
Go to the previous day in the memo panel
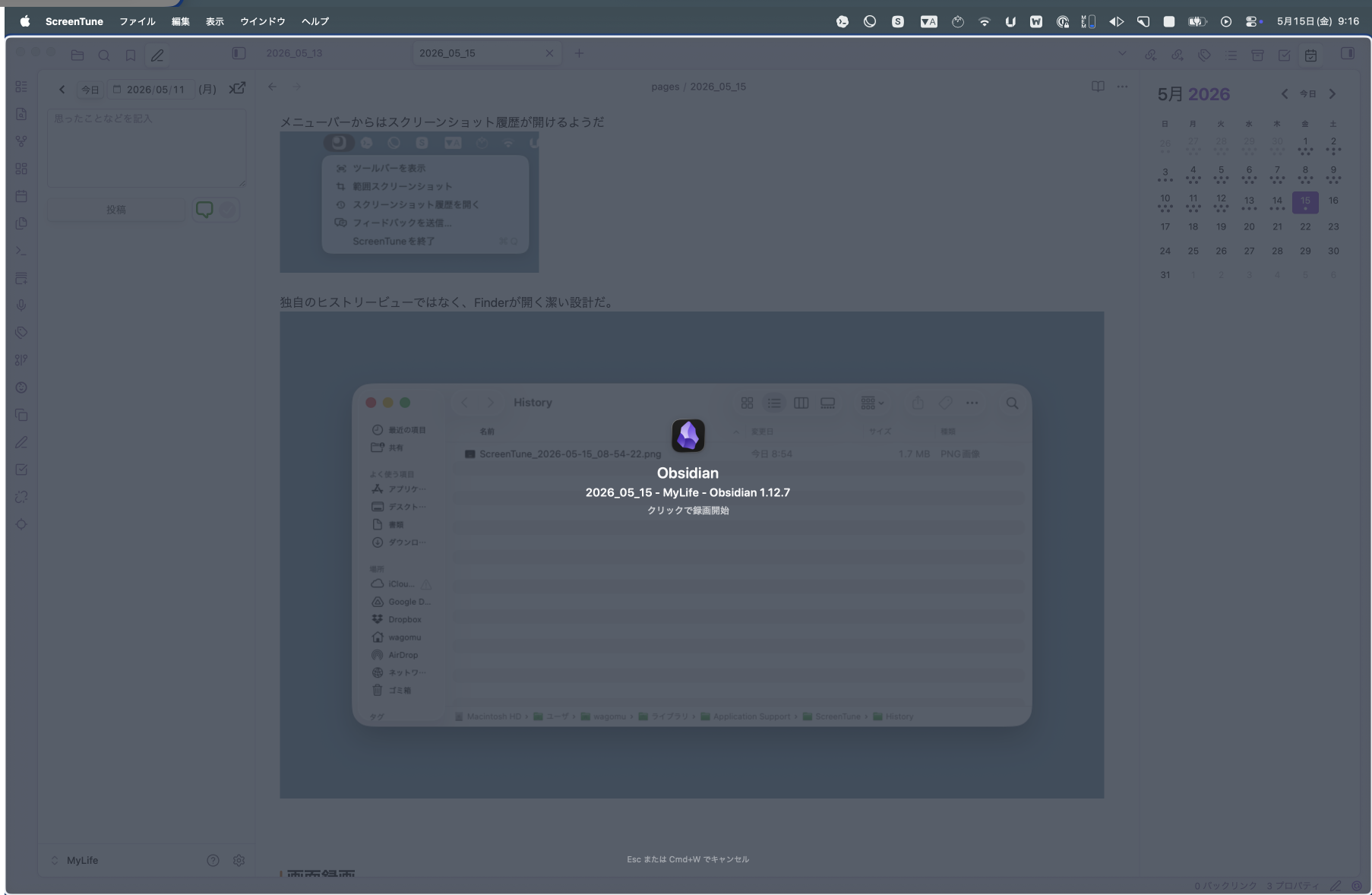pyautogui.click(x=62, y=90)
